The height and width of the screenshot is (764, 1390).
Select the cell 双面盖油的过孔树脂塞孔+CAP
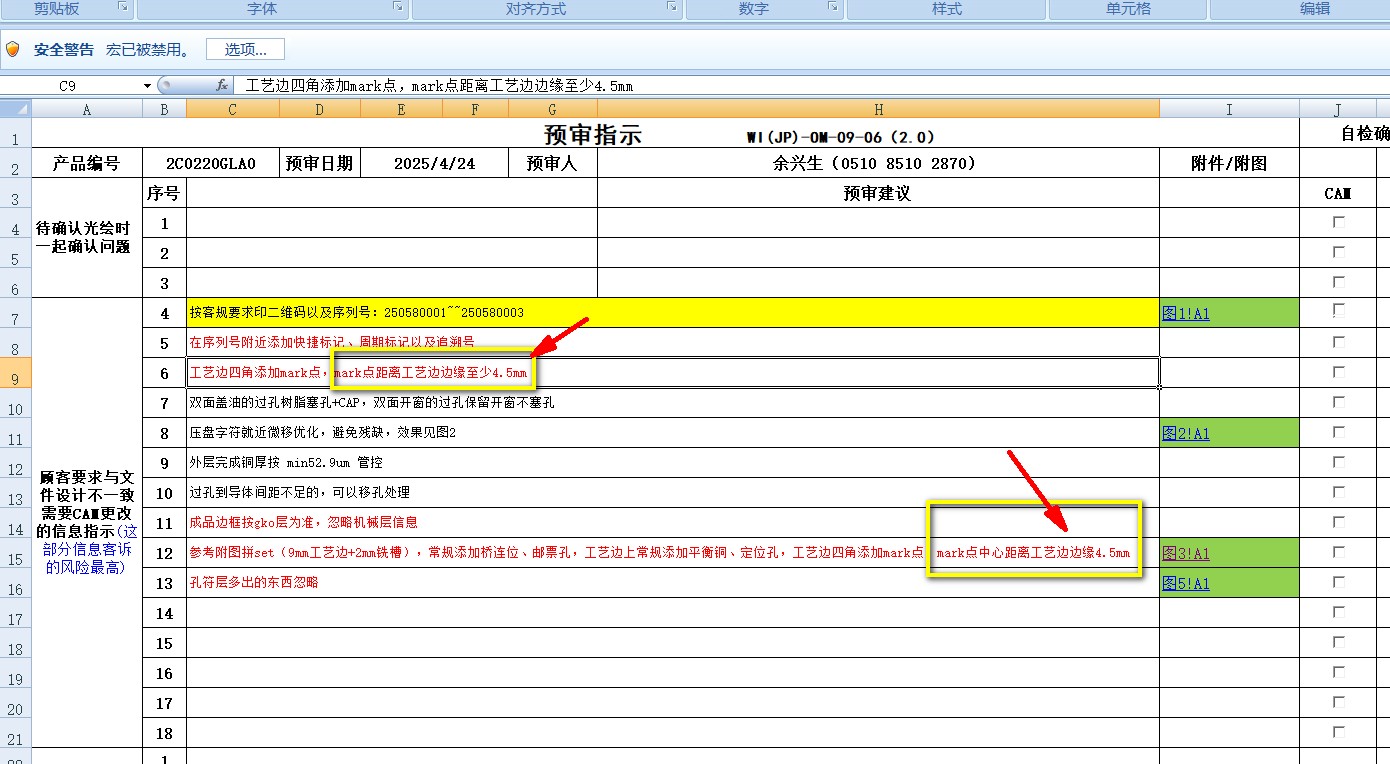673,403
